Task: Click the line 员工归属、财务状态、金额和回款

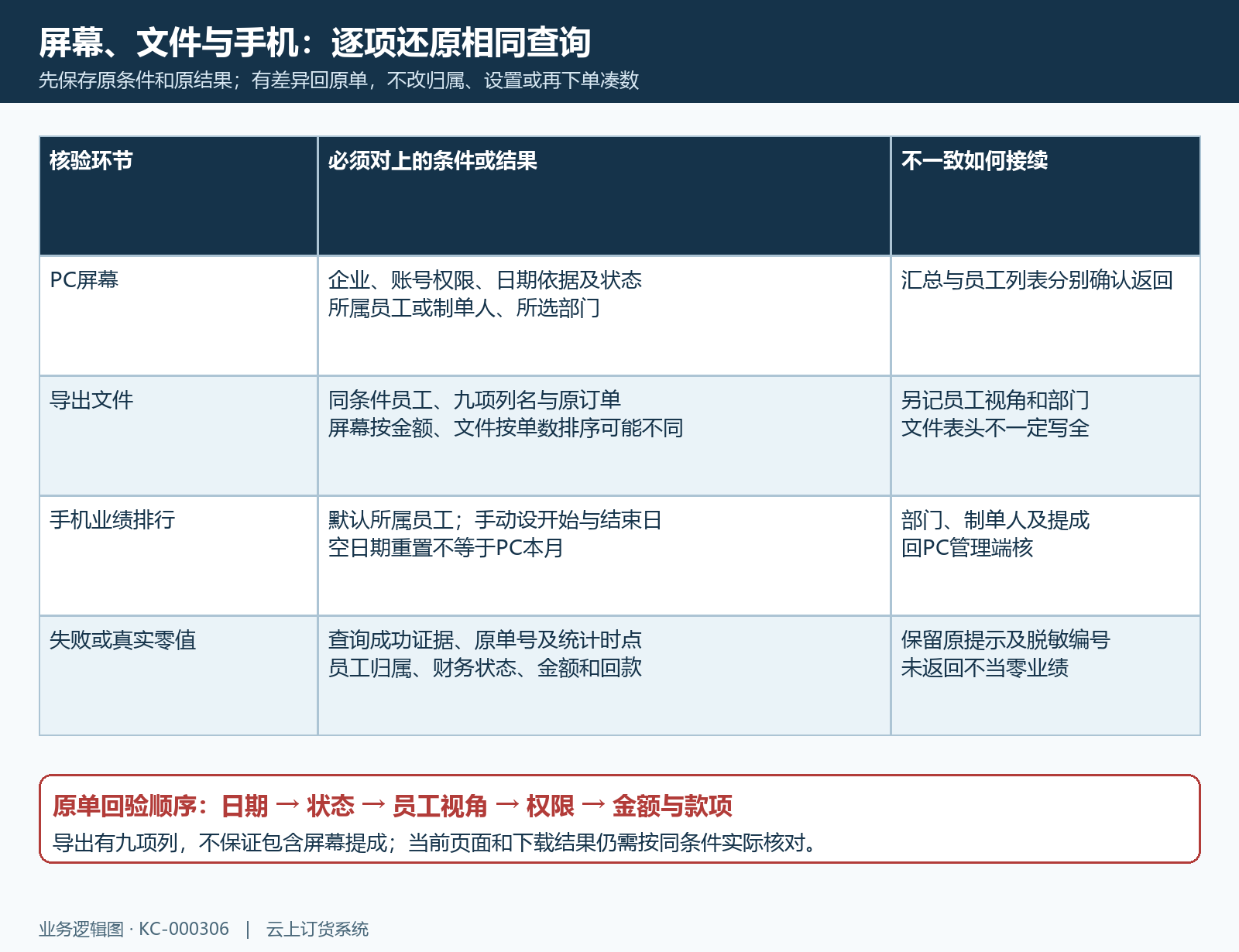Action: point(485,668)
